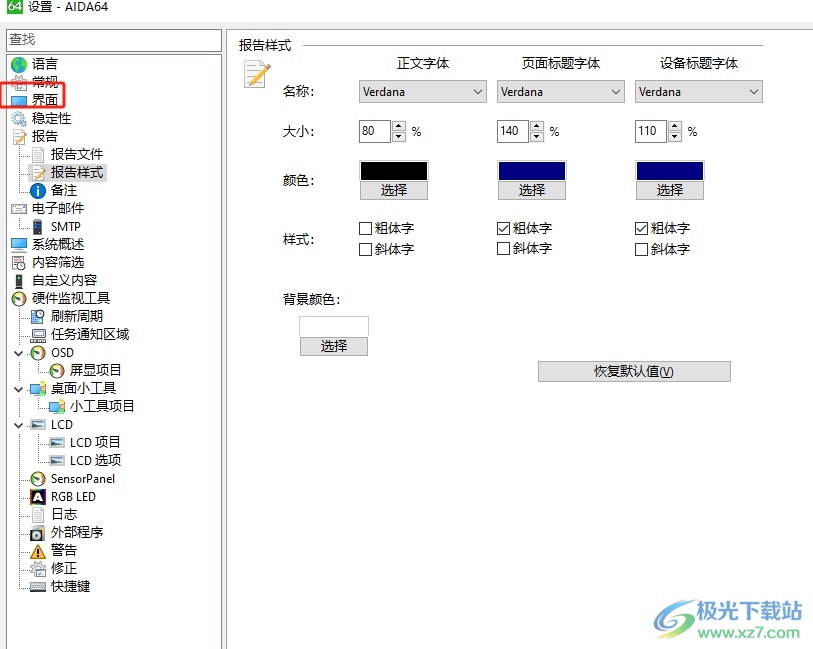
Task: Enable 斜体字 for 设备标题字体
Action: (x=641, y=249)
